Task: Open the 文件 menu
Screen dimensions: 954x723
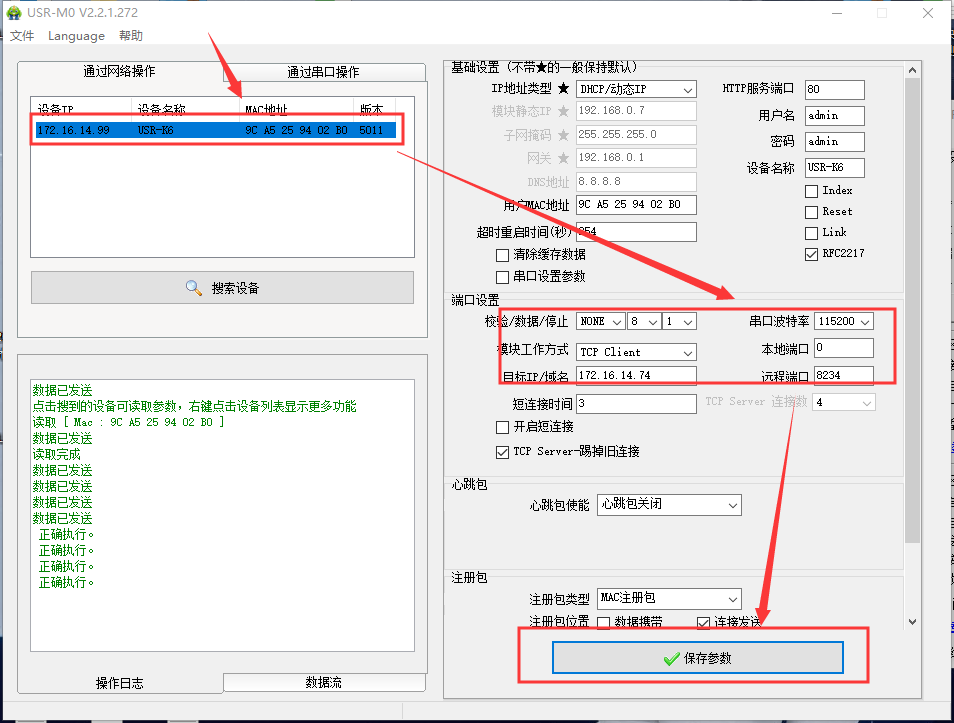Action: click(22, 36)
